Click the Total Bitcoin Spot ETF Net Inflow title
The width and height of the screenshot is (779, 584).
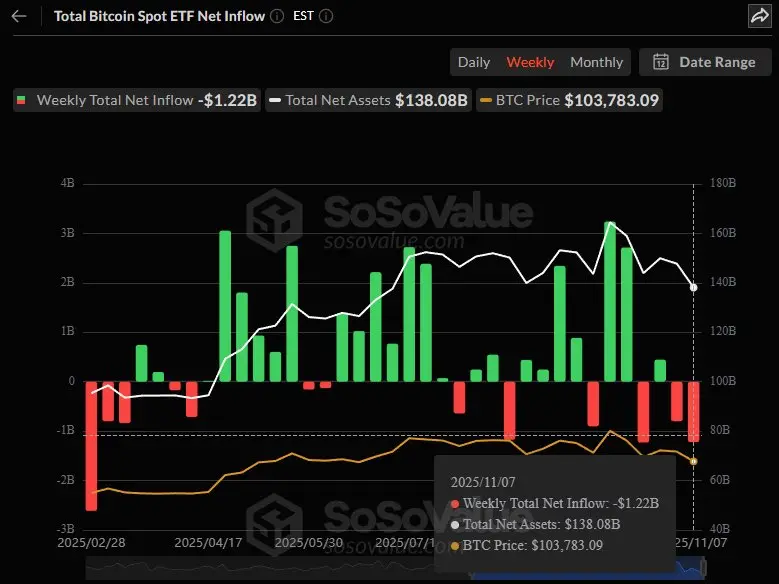coord(159,16)
